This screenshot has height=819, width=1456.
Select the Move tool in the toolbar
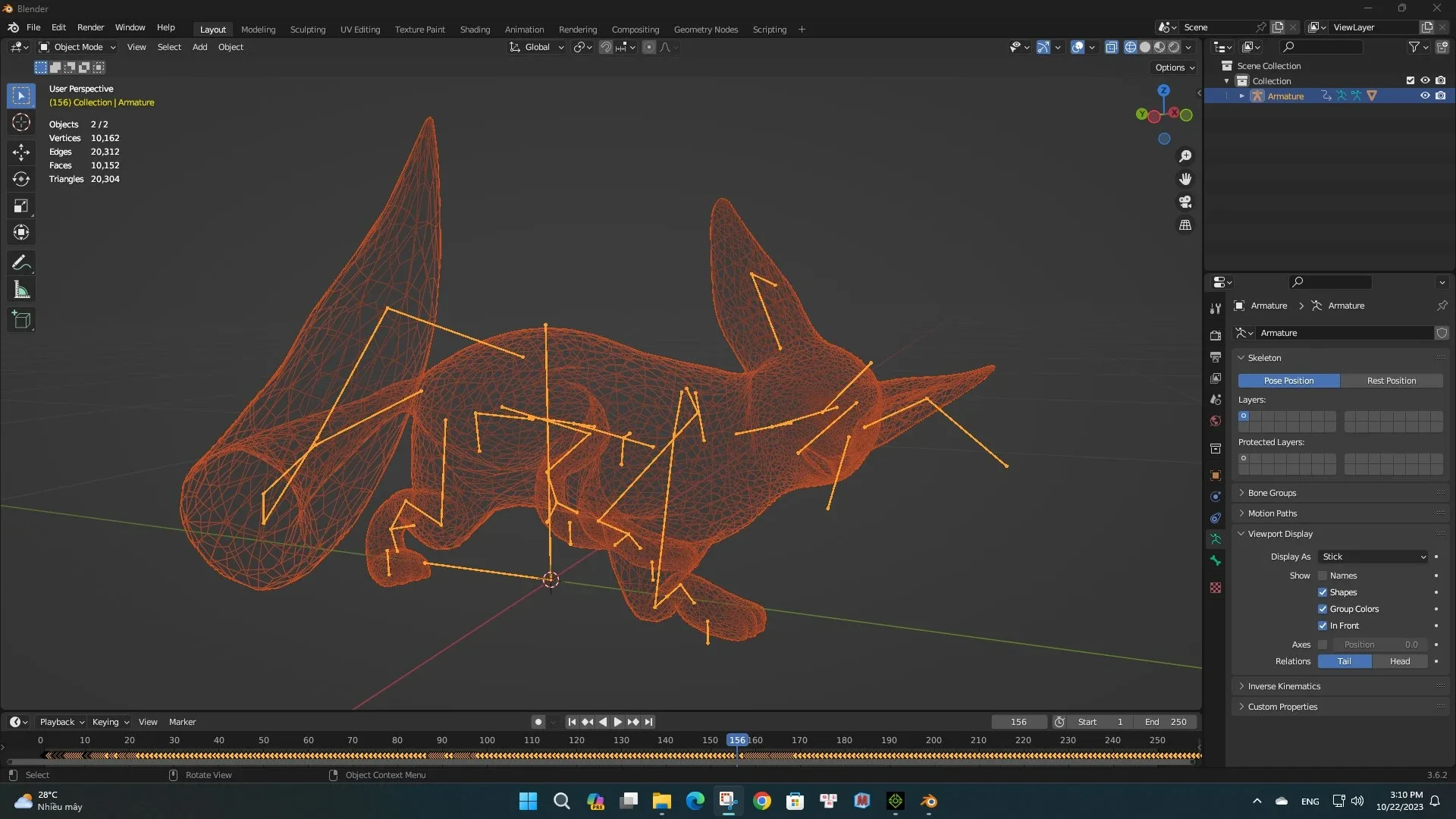click(20, 152)
